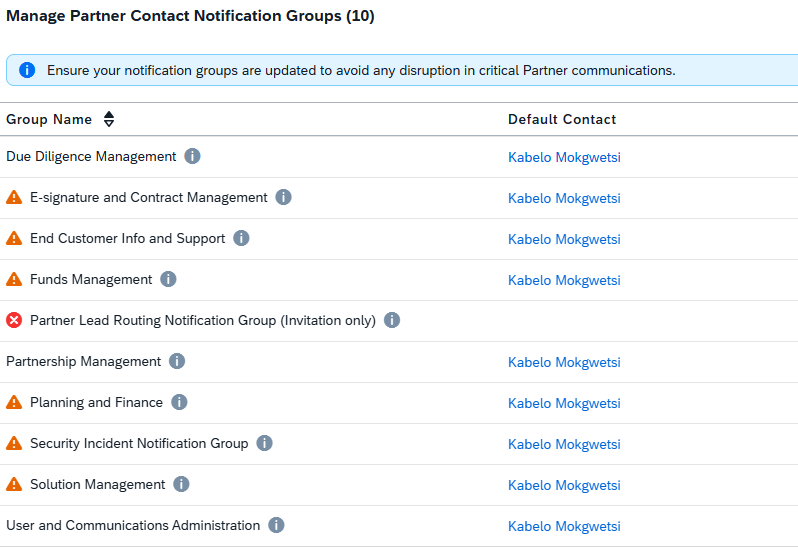This screenshot has height=547, width=798.
Task: Click warning triangle beside Funds Management
Action: (14, 279)
